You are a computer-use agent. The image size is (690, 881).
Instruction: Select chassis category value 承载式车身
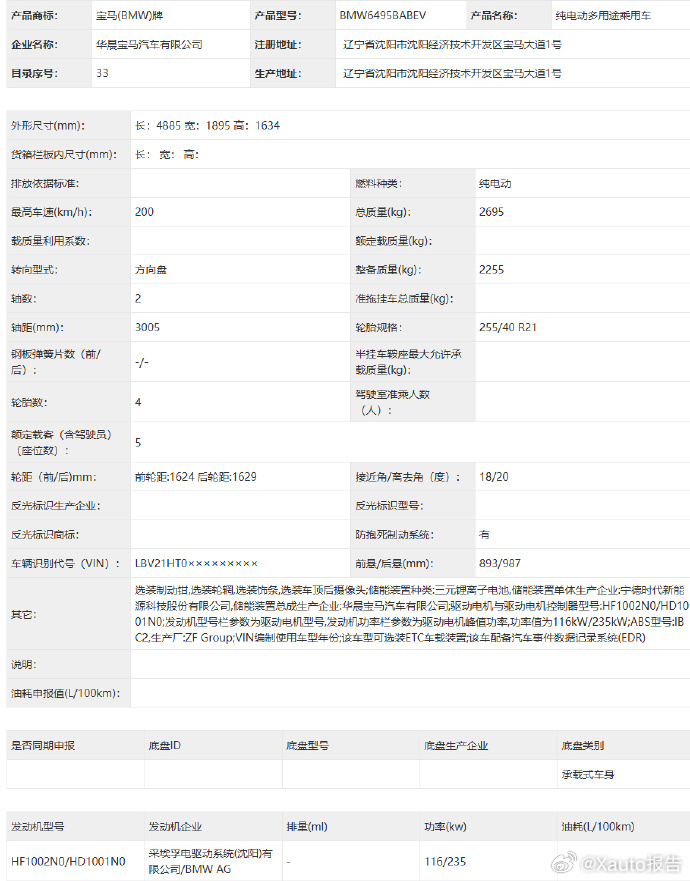coord(588,774)
